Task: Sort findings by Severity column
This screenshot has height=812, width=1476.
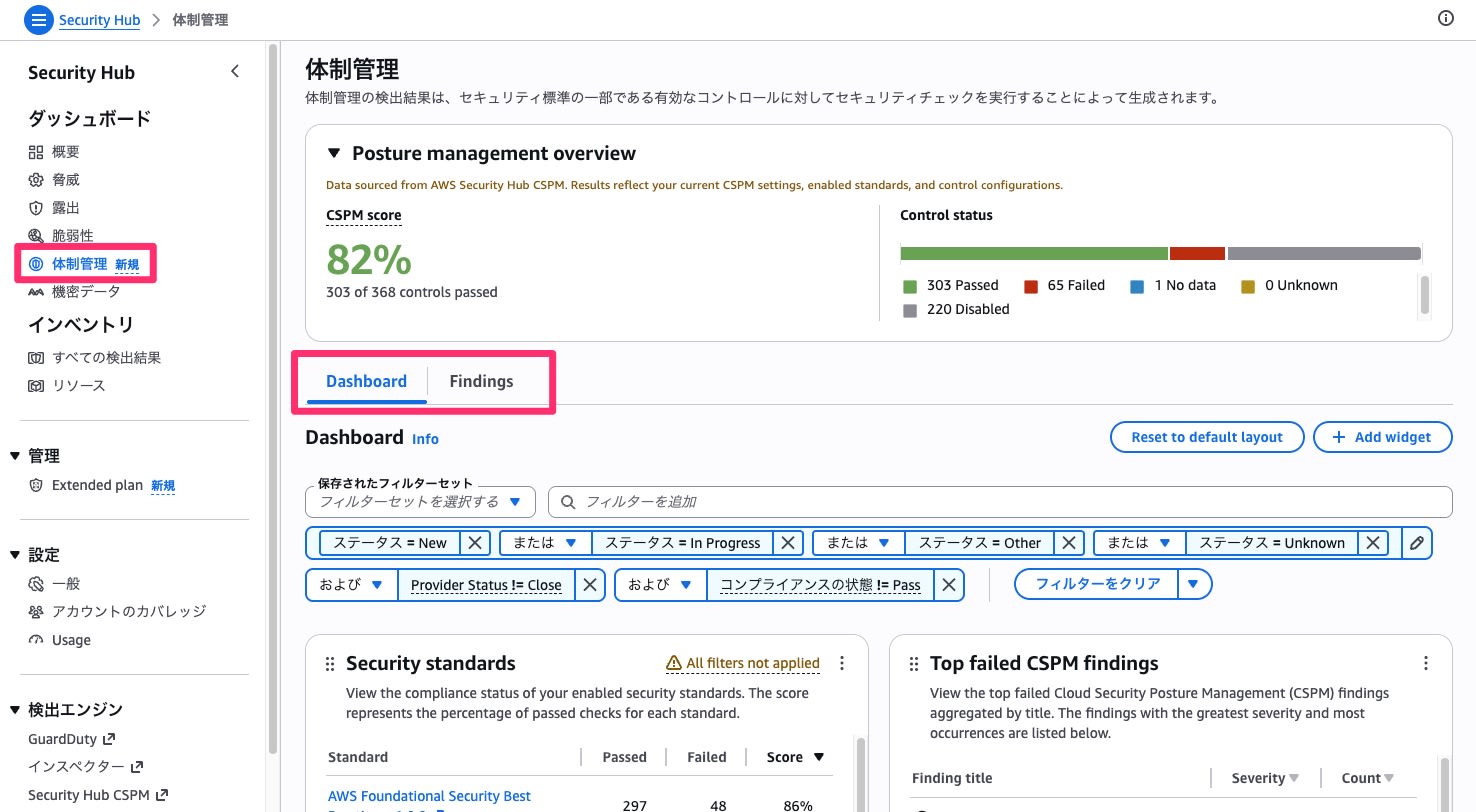Action: point(1265,778)
